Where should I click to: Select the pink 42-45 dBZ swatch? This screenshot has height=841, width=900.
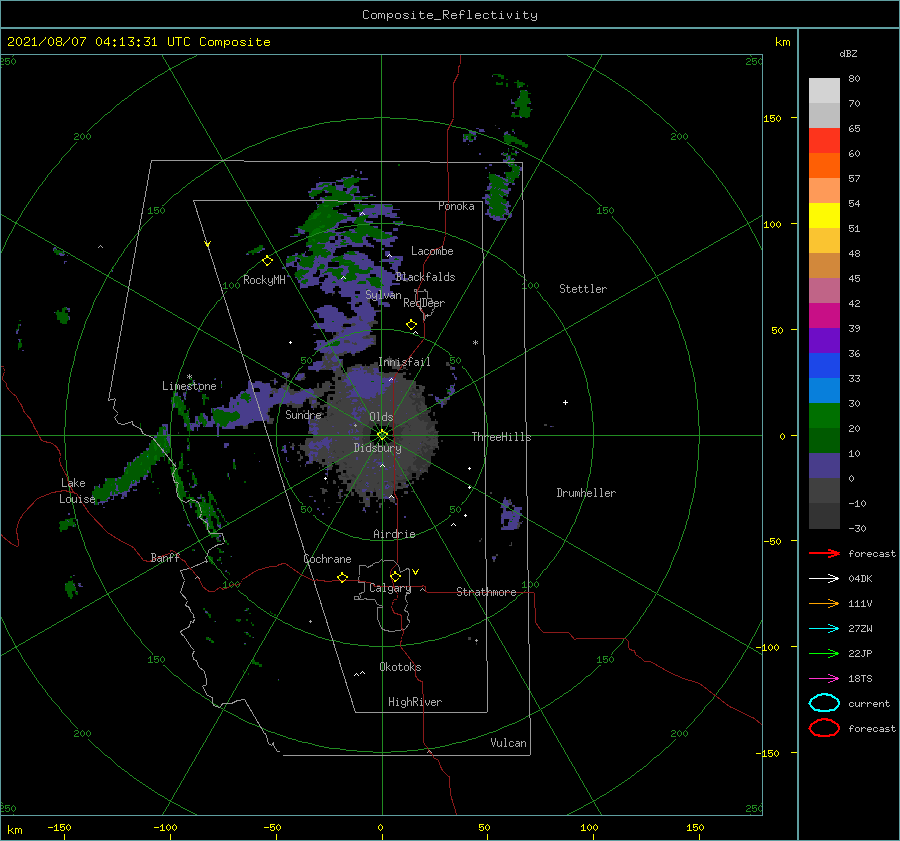824,290
